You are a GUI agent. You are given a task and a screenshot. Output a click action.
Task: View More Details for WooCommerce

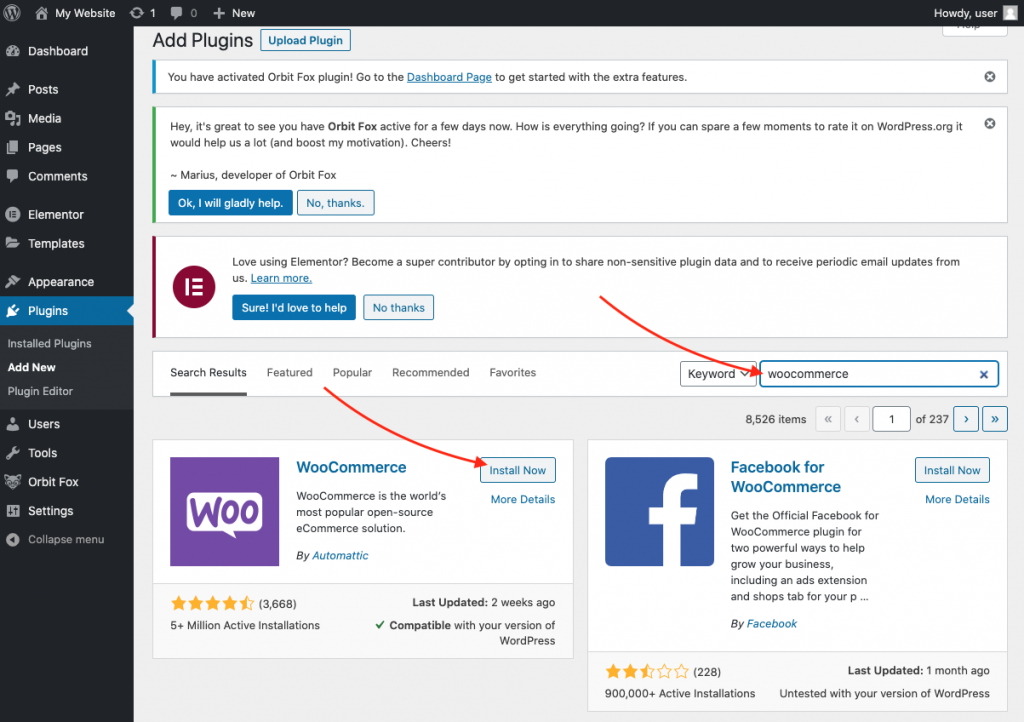(523, 499)
